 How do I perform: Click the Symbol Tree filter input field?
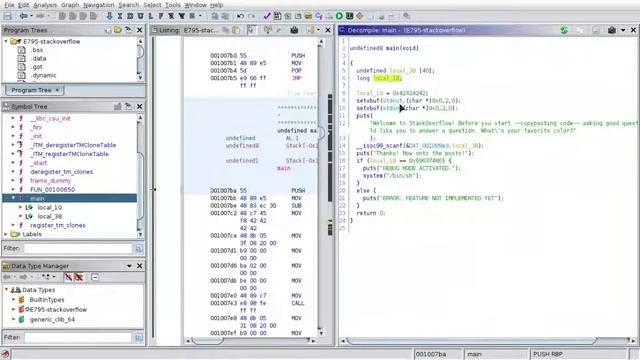(78, 248)
